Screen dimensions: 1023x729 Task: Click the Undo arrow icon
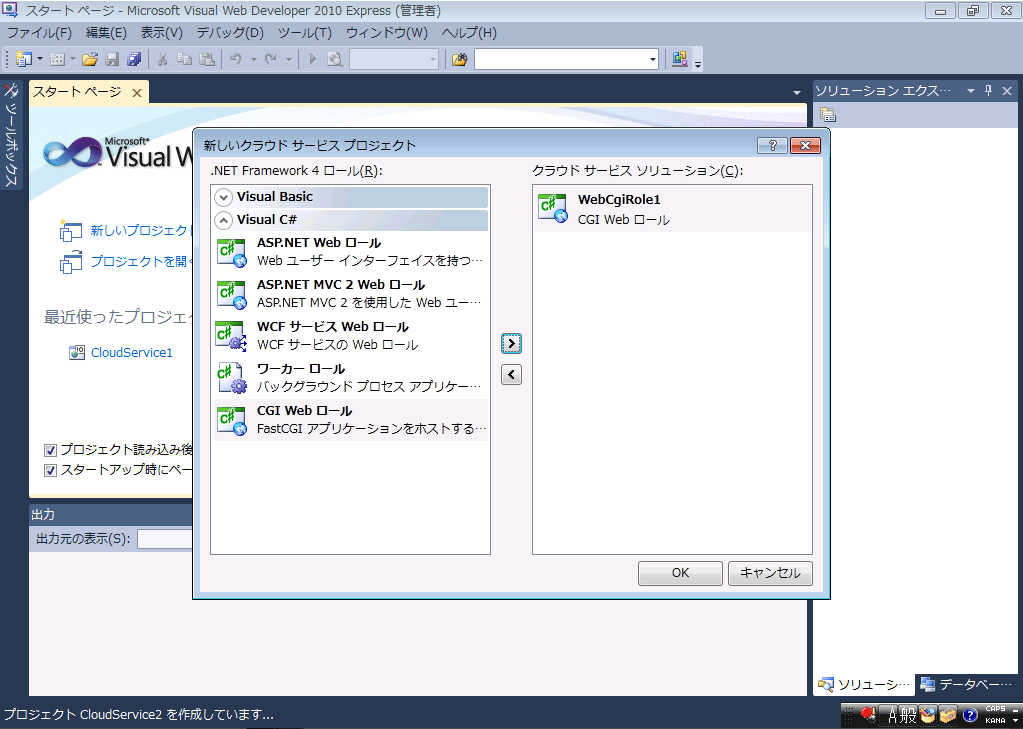pos(236,59)
